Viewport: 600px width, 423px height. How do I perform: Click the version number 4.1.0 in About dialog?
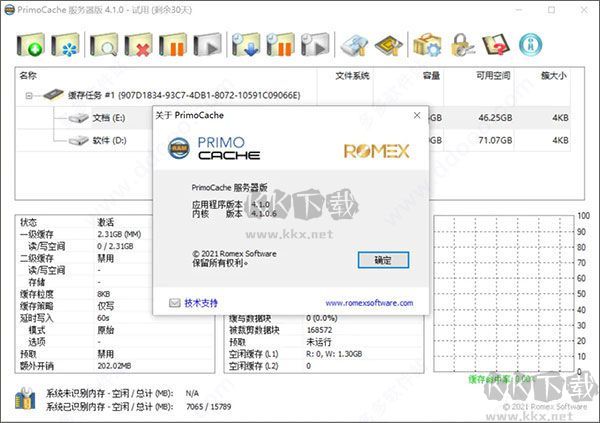coord(260,204)
